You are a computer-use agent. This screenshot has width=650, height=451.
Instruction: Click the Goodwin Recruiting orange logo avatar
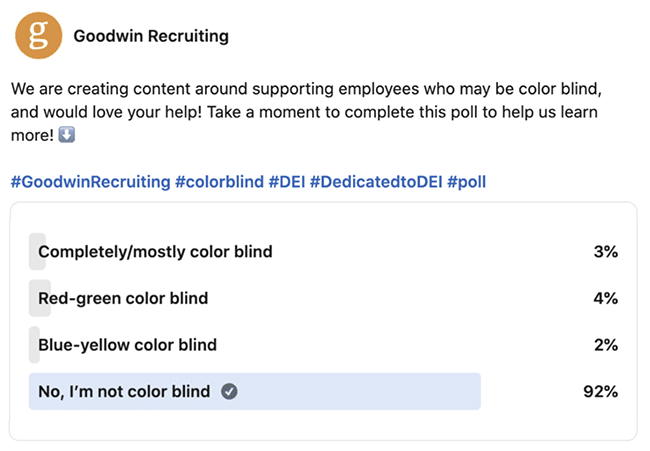coord(39,35)
